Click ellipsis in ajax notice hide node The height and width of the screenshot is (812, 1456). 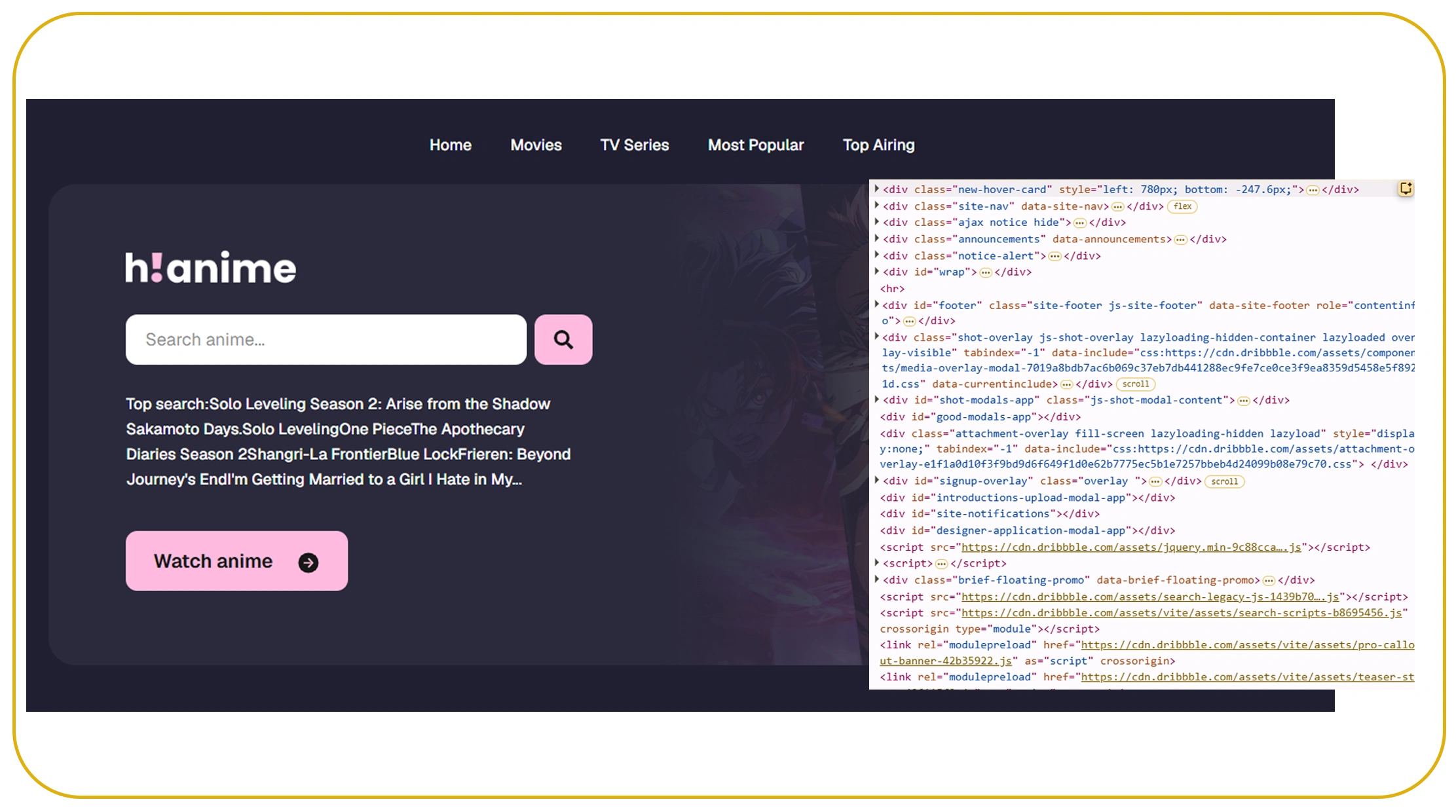(x=1079, y=223)
